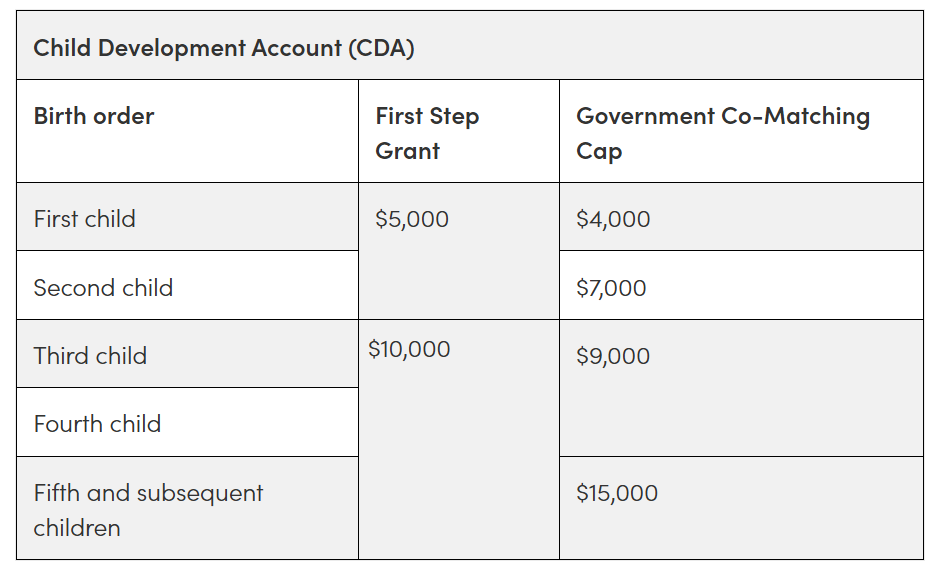This screenshot has width=945, height=577.
Task: Click Fifth and subsequent children cell
Action: point(148,510)
